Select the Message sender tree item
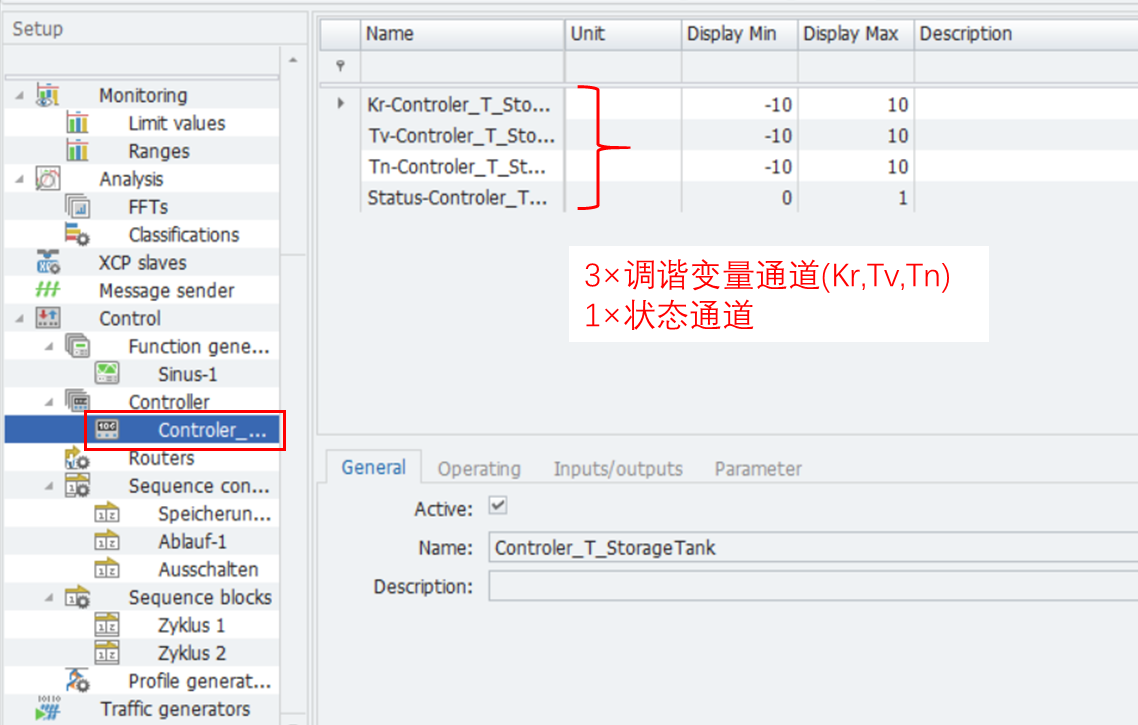 pos(166,290)
